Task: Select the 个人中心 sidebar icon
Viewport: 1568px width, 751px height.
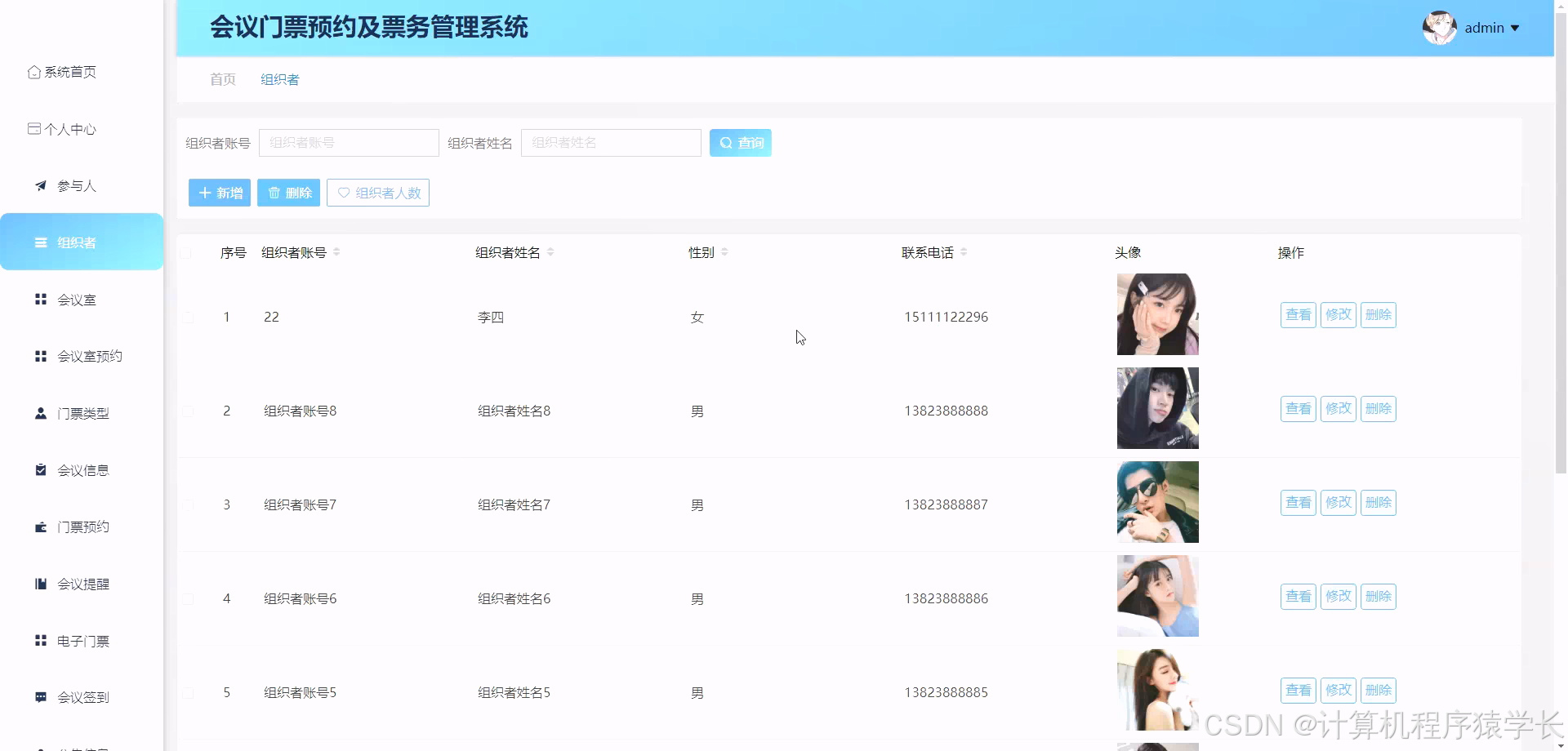Action: click(x=33, y=128)
